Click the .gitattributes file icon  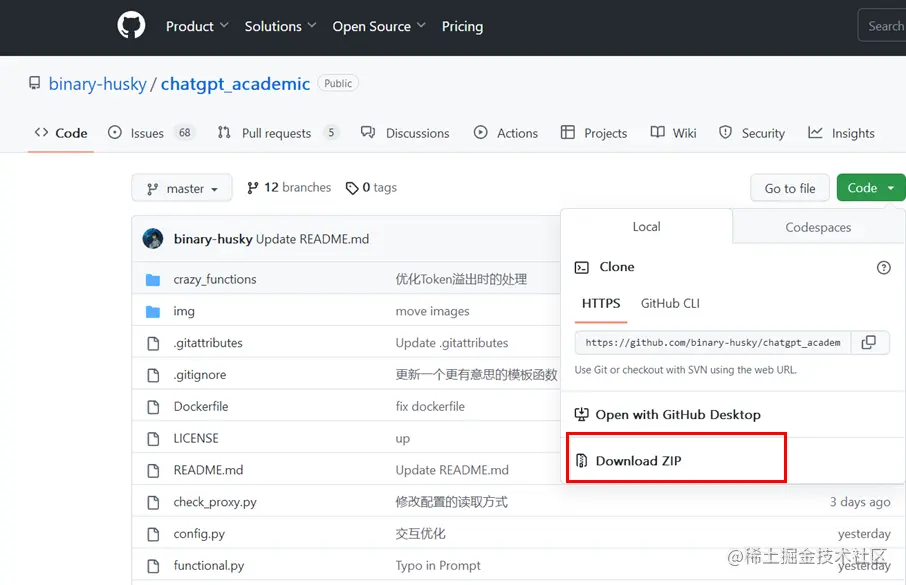[x=153, y=343]
